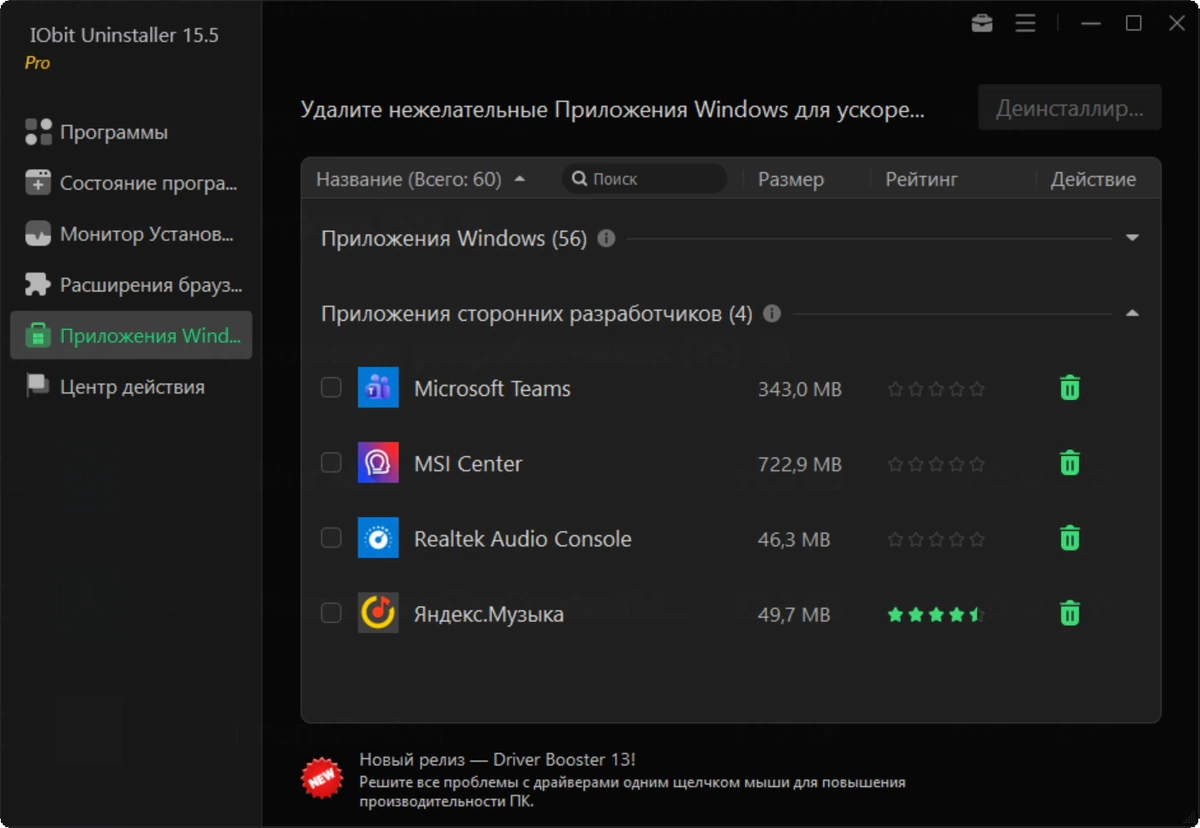Click the magnifier search icon
Image resolution: width=1200 pixels, height=828 pixels.
(579, 179)
